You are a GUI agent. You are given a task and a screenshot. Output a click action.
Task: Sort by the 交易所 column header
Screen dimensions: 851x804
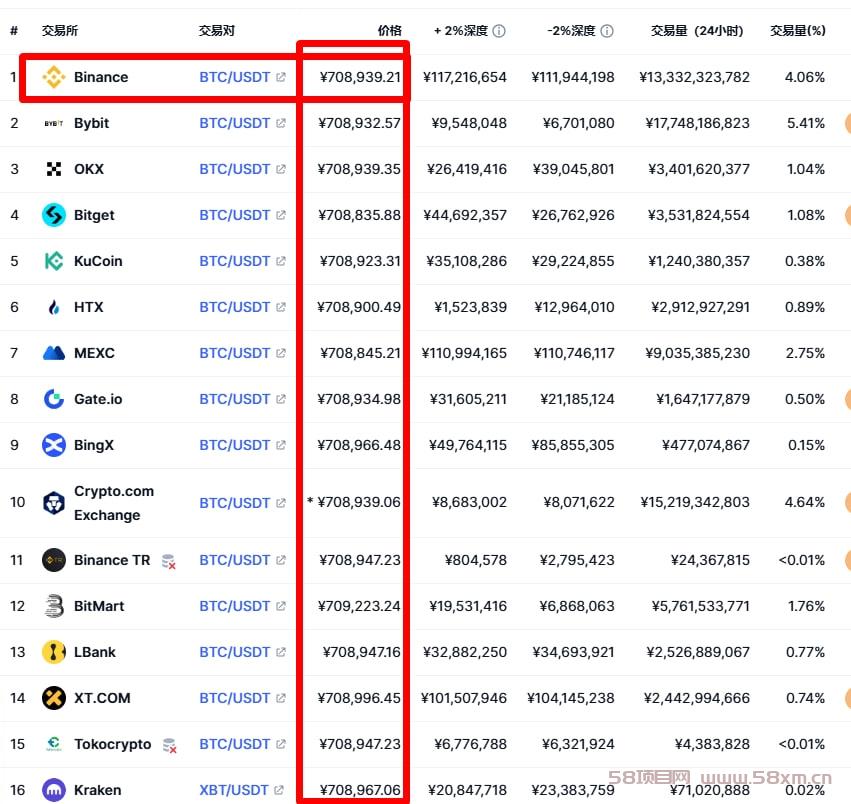tap(60, 31)
